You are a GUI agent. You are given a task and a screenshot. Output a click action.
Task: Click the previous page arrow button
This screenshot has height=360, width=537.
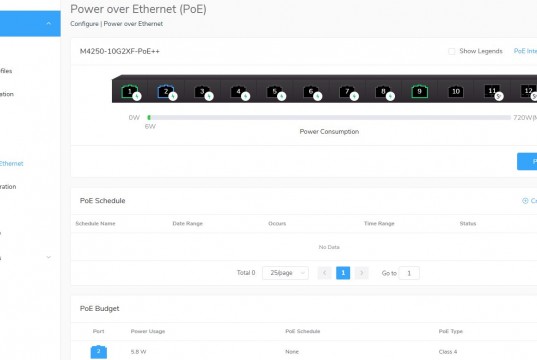pyautogui.click(x=325, y=273)
